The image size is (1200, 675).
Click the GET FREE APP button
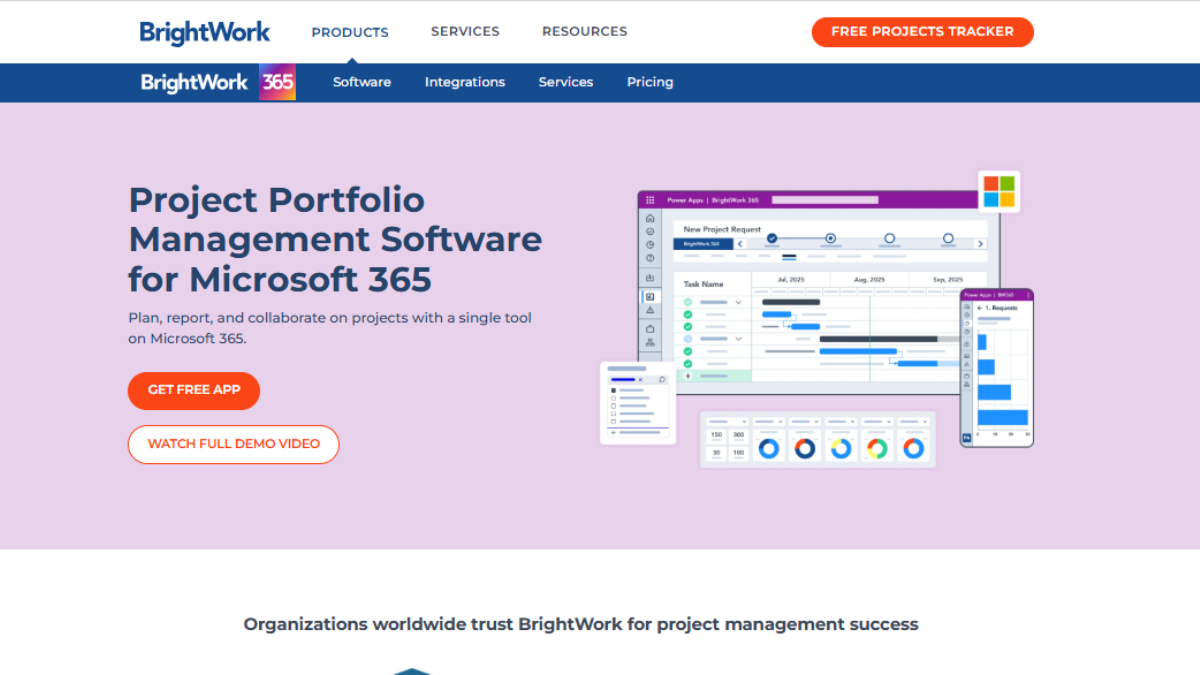pos(193,391)
